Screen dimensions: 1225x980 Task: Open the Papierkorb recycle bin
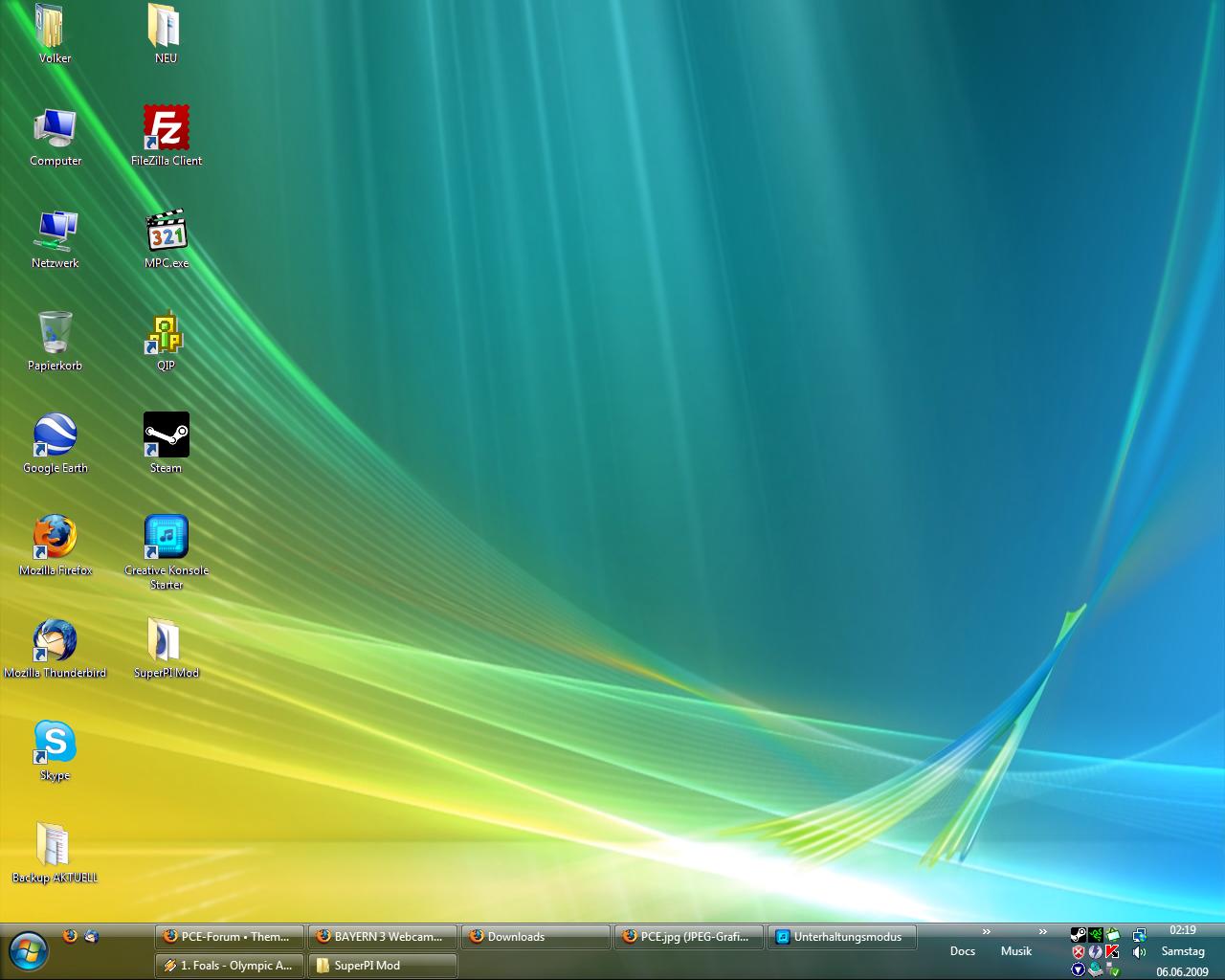point(56,334)
